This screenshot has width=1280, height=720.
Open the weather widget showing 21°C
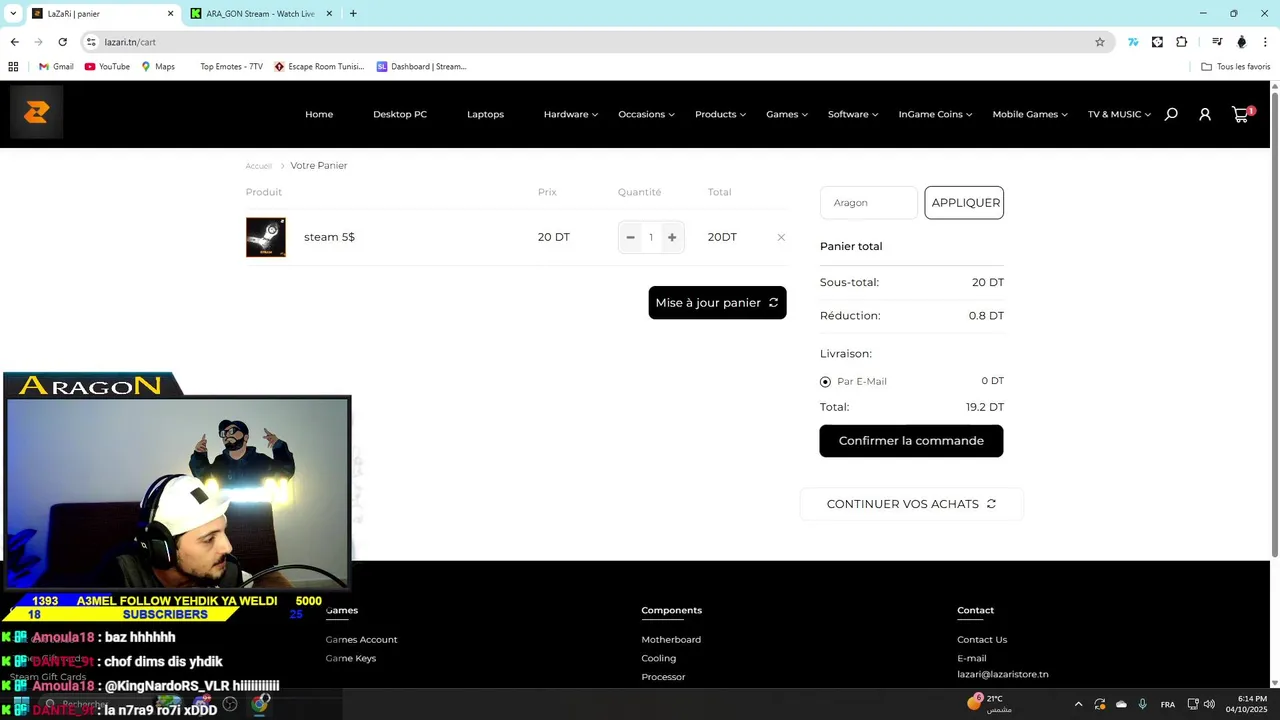coord(990,703)
